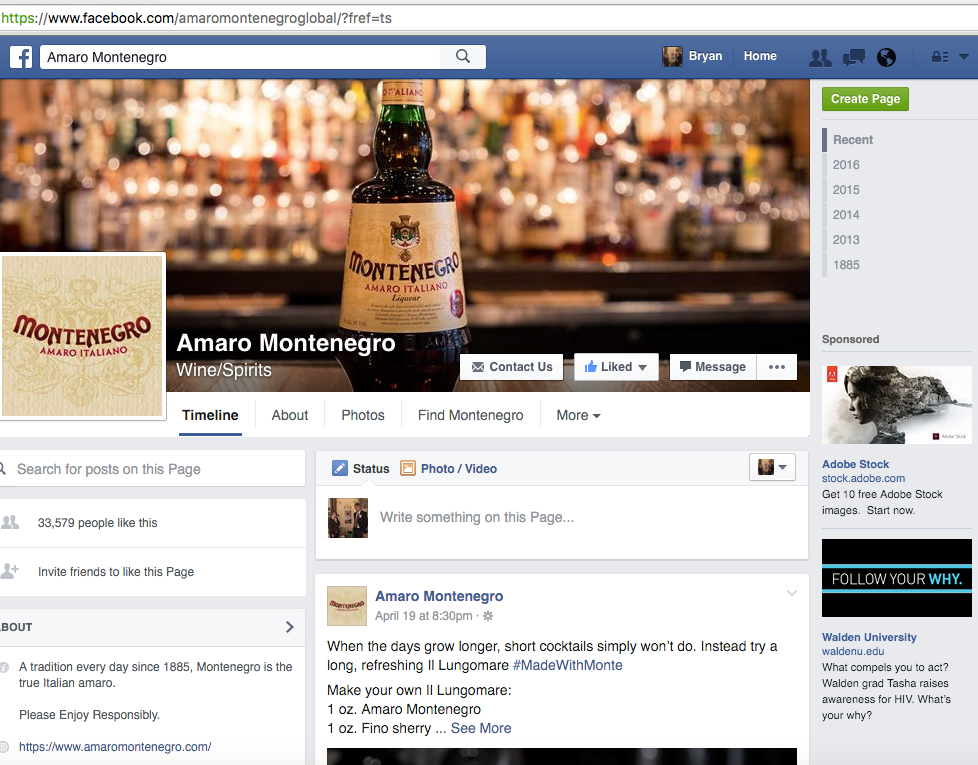
Task: Click the browser address bar URL
Action: pos(196,18)
